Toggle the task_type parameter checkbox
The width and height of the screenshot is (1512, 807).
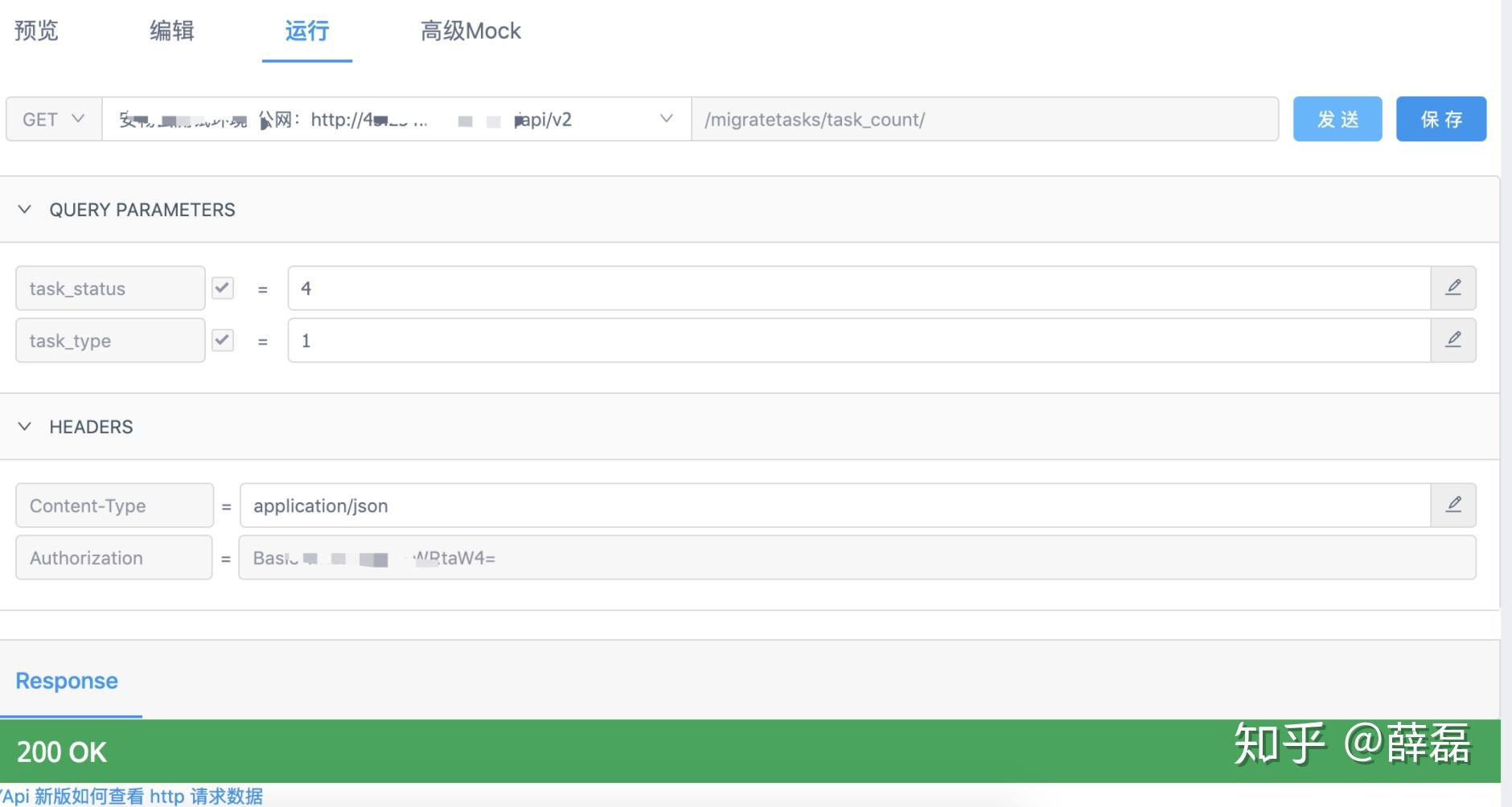223,340
